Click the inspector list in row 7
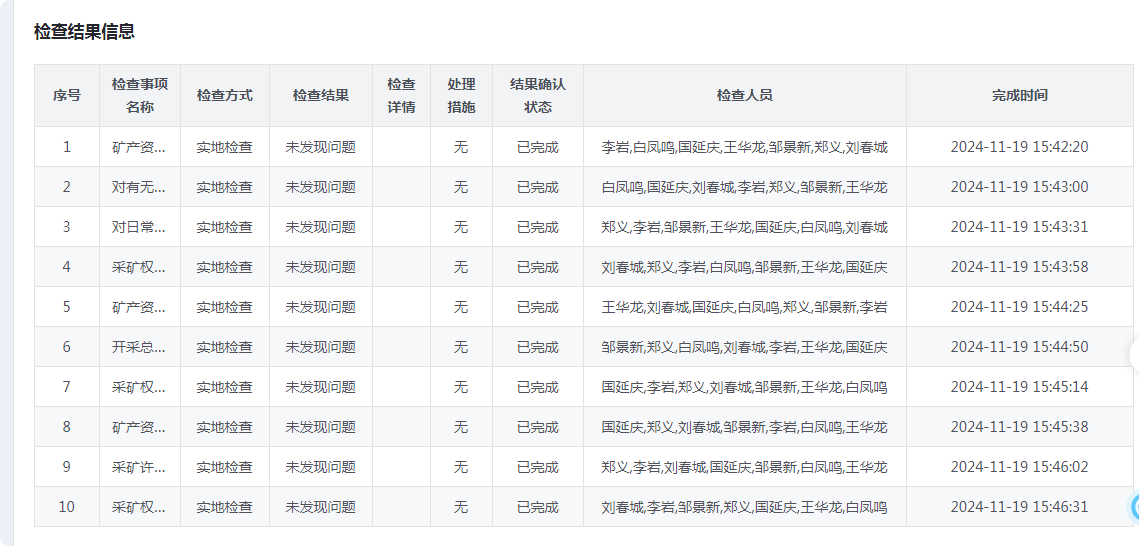The height and width of the screenshot is (546, 1139). pos(744,387)
